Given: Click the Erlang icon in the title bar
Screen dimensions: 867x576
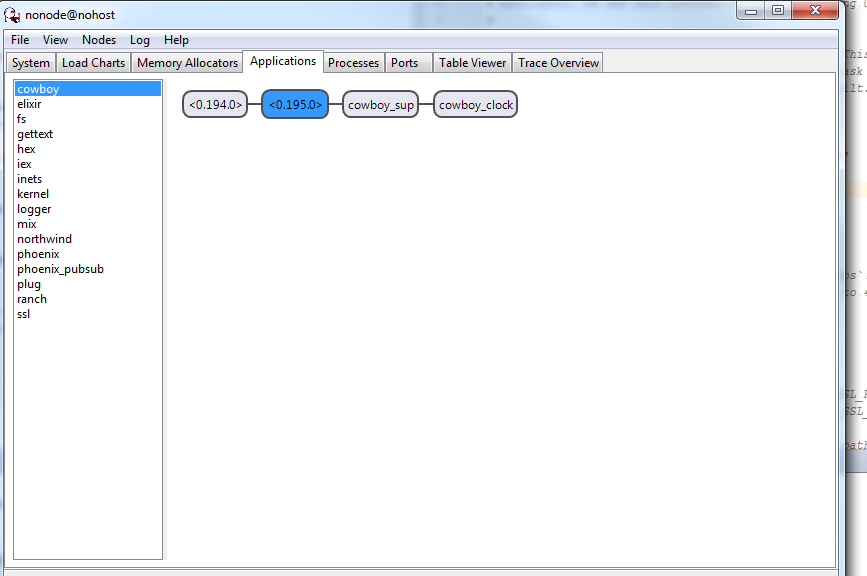Looking at the screenshot, I should click(x=12, y=13).
